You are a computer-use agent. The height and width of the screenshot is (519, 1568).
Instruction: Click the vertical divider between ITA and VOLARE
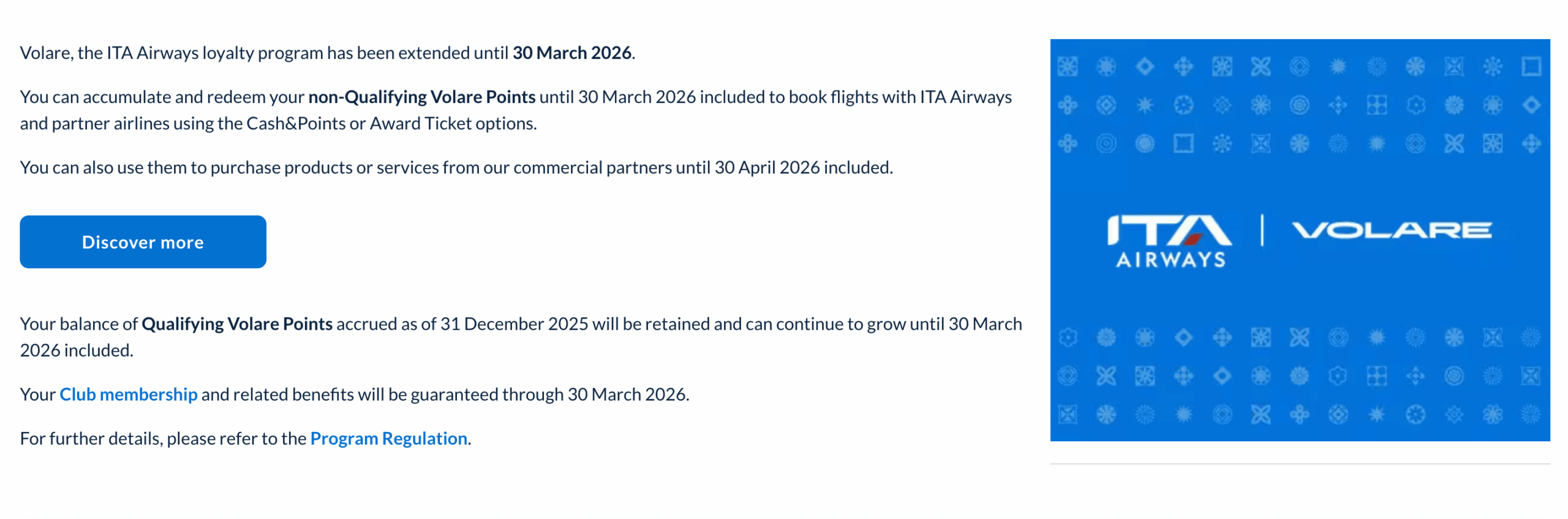tap(1262, 230)
